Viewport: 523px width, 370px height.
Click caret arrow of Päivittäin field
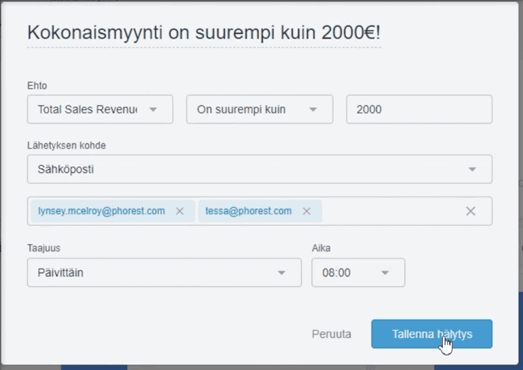pos(282,273)
